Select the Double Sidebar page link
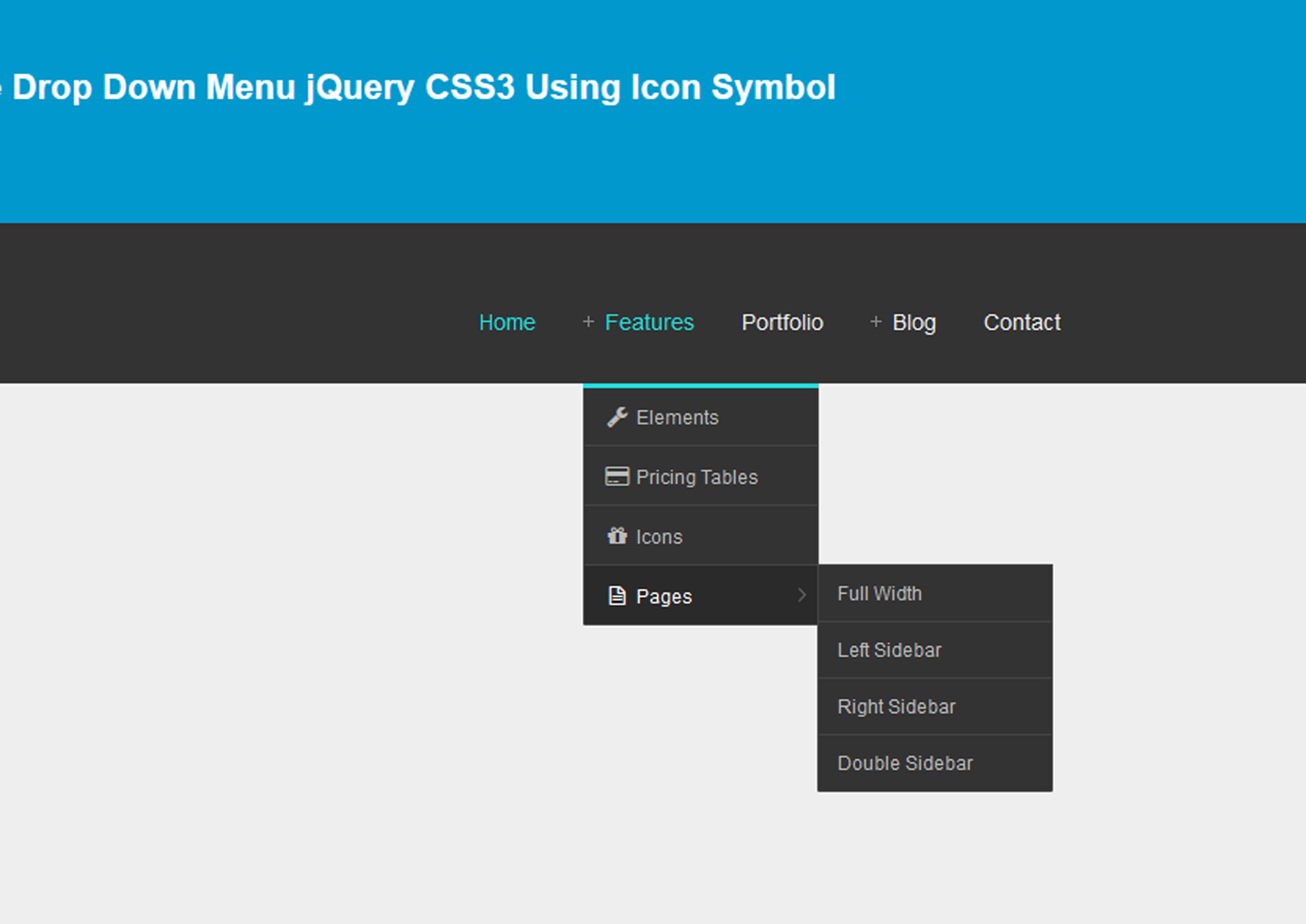 [x=935, y=763]
